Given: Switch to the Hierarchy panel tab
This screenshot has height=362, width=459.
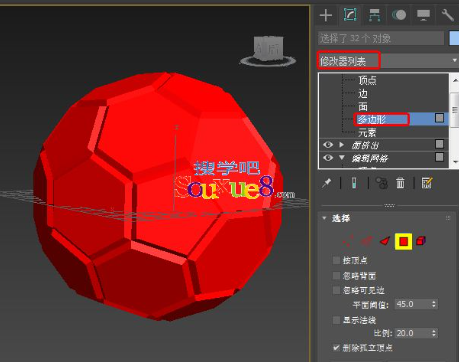Looking at the screenshot, I should [x=375, y=15].
